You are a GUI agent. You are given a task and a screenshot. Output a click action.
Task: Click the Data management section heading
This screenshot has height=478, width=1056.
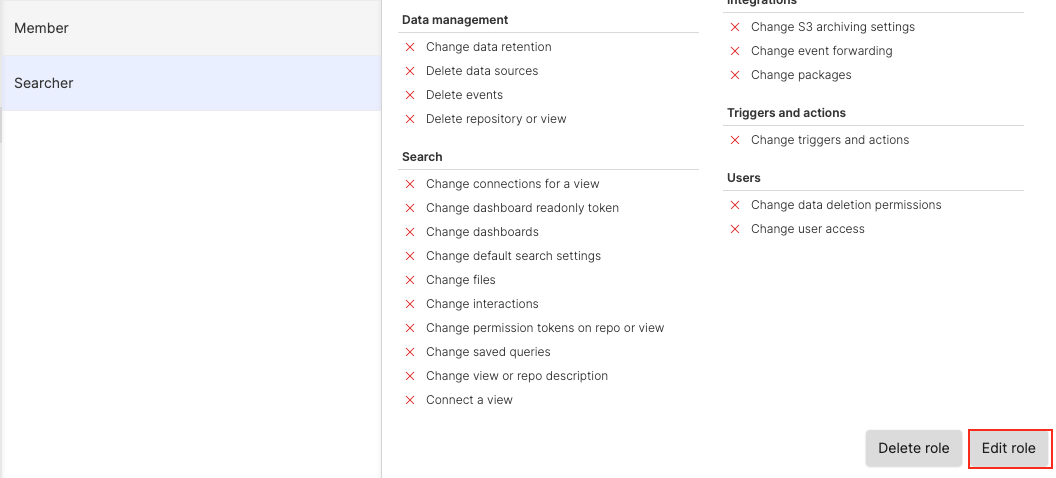click(455, 20)
